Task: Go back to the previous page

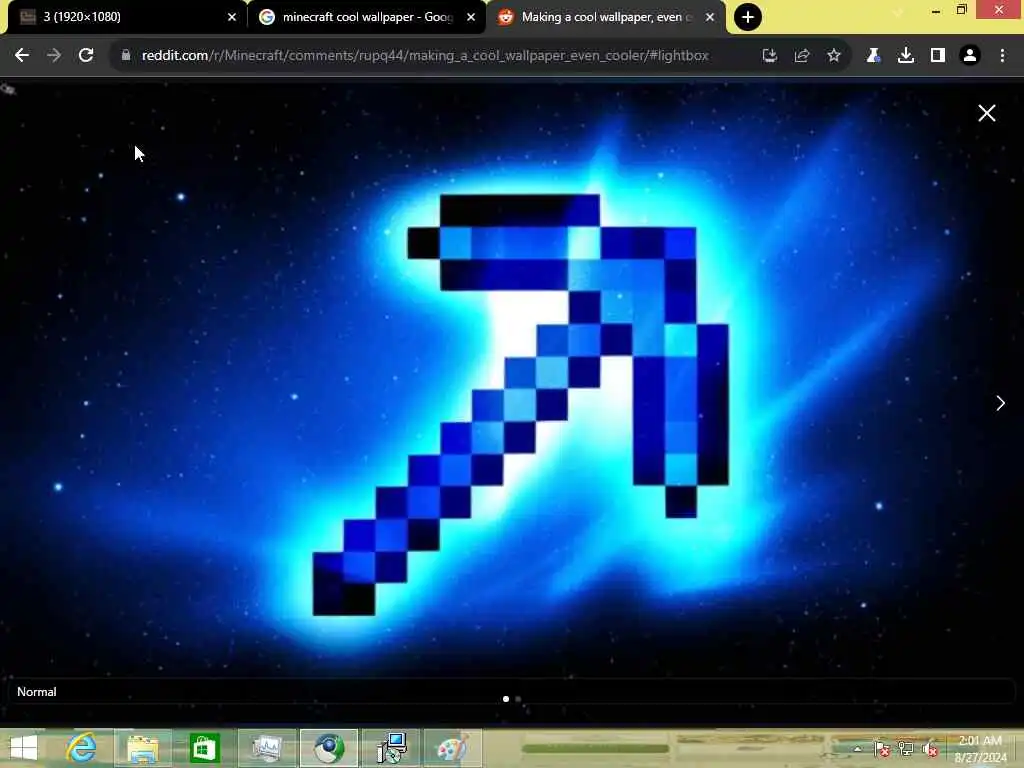Action: [x=22, y=56]
